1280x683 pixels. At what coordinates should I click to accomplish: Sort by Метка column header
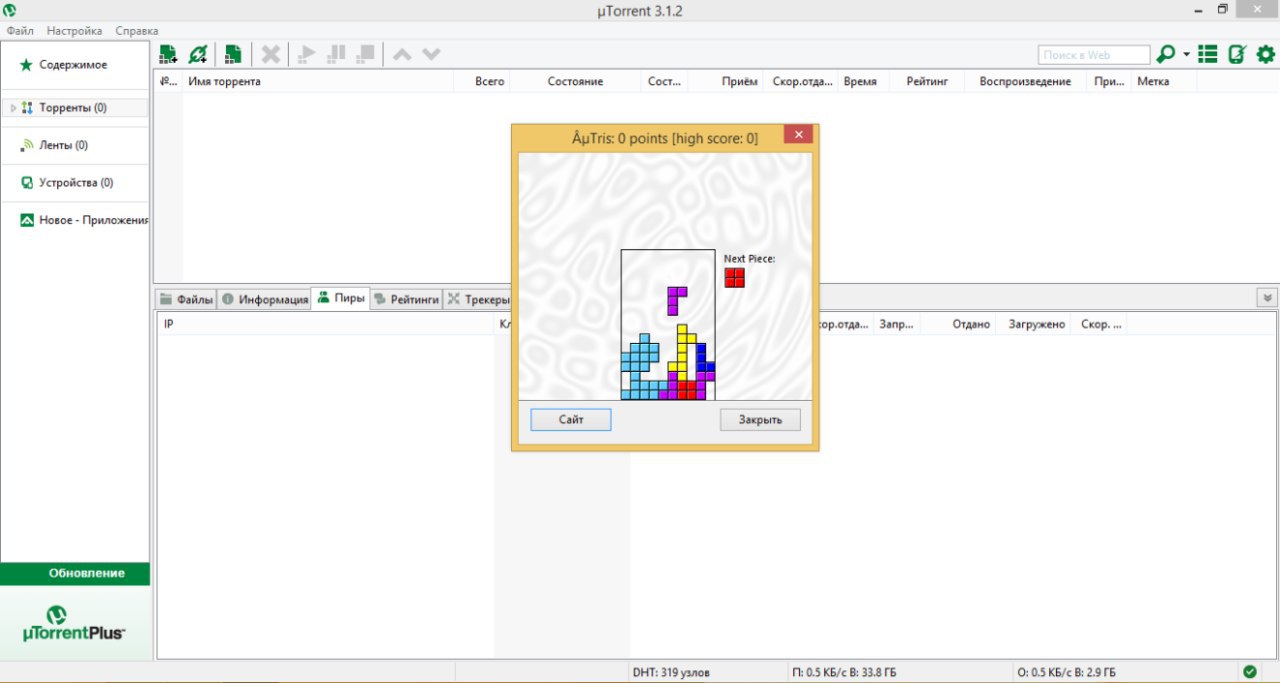1164,81
